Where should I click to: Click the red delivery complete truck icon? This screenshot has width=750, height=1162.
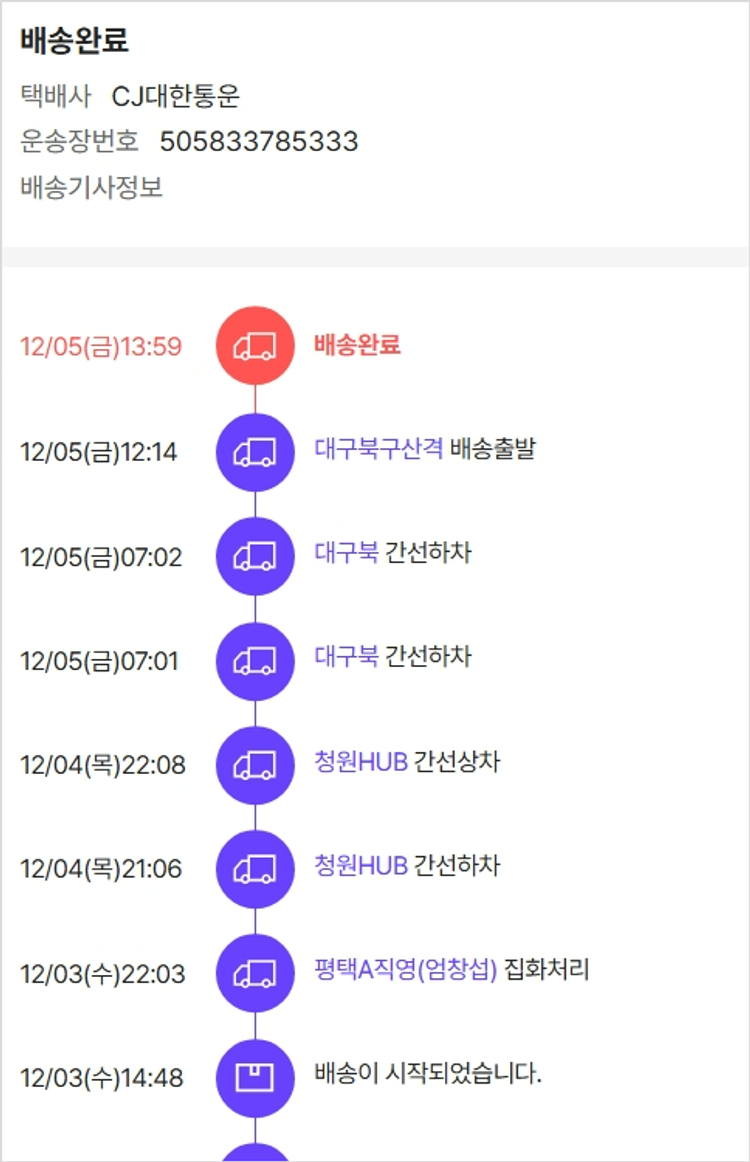(255, 346)
